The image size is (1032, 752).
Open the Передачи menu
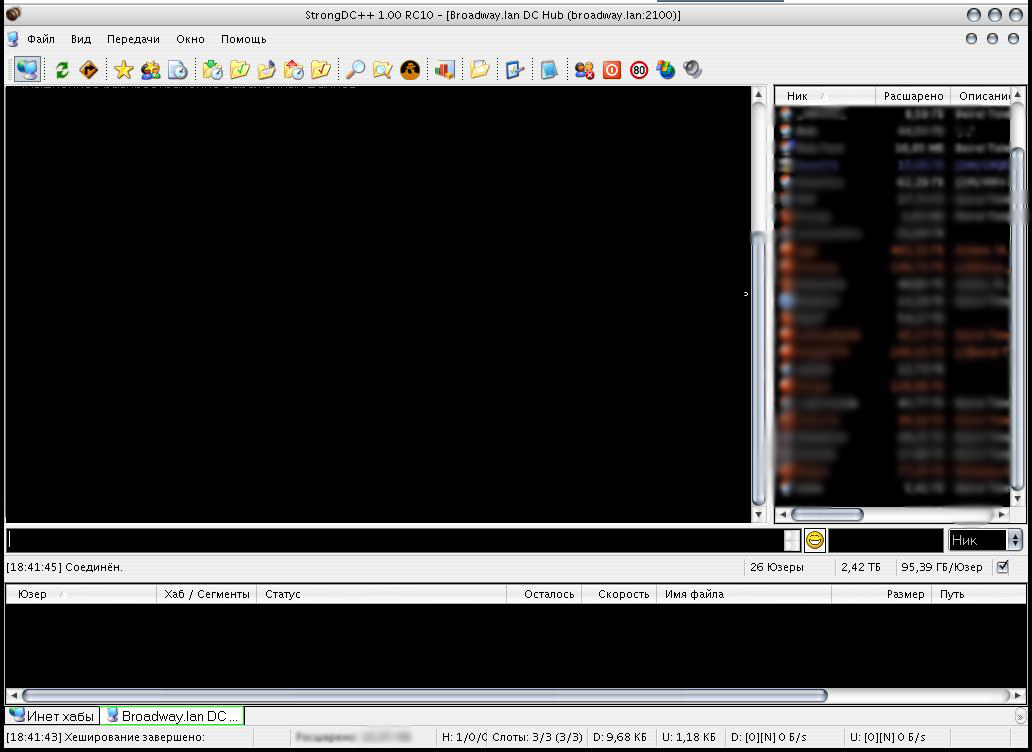pos(133,39)
